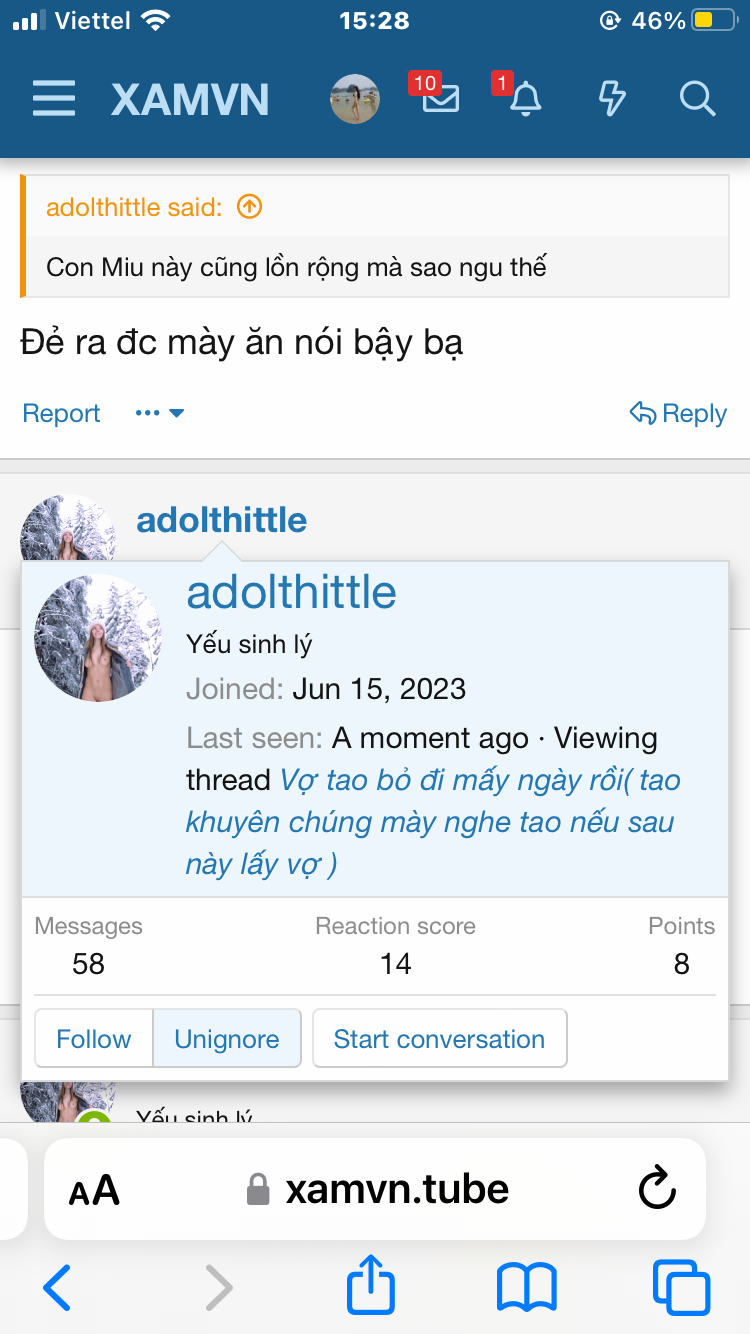Reload the page in Safari
The image size is (750, 1334).
657,1189
